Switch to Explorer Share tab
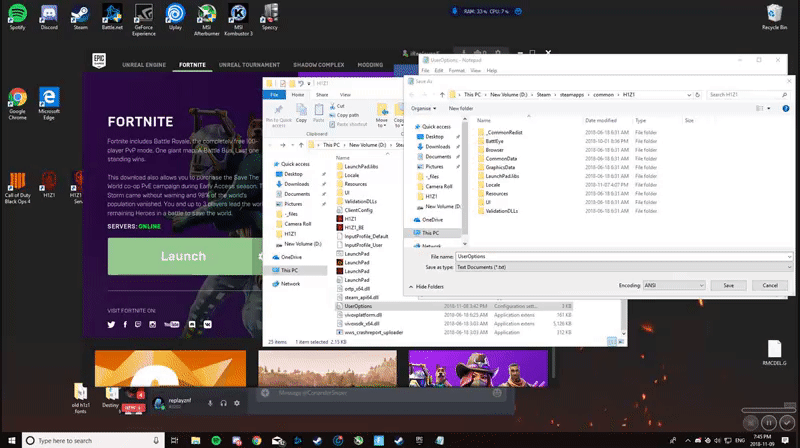The image size is (800, 448). tap(322, 94)
